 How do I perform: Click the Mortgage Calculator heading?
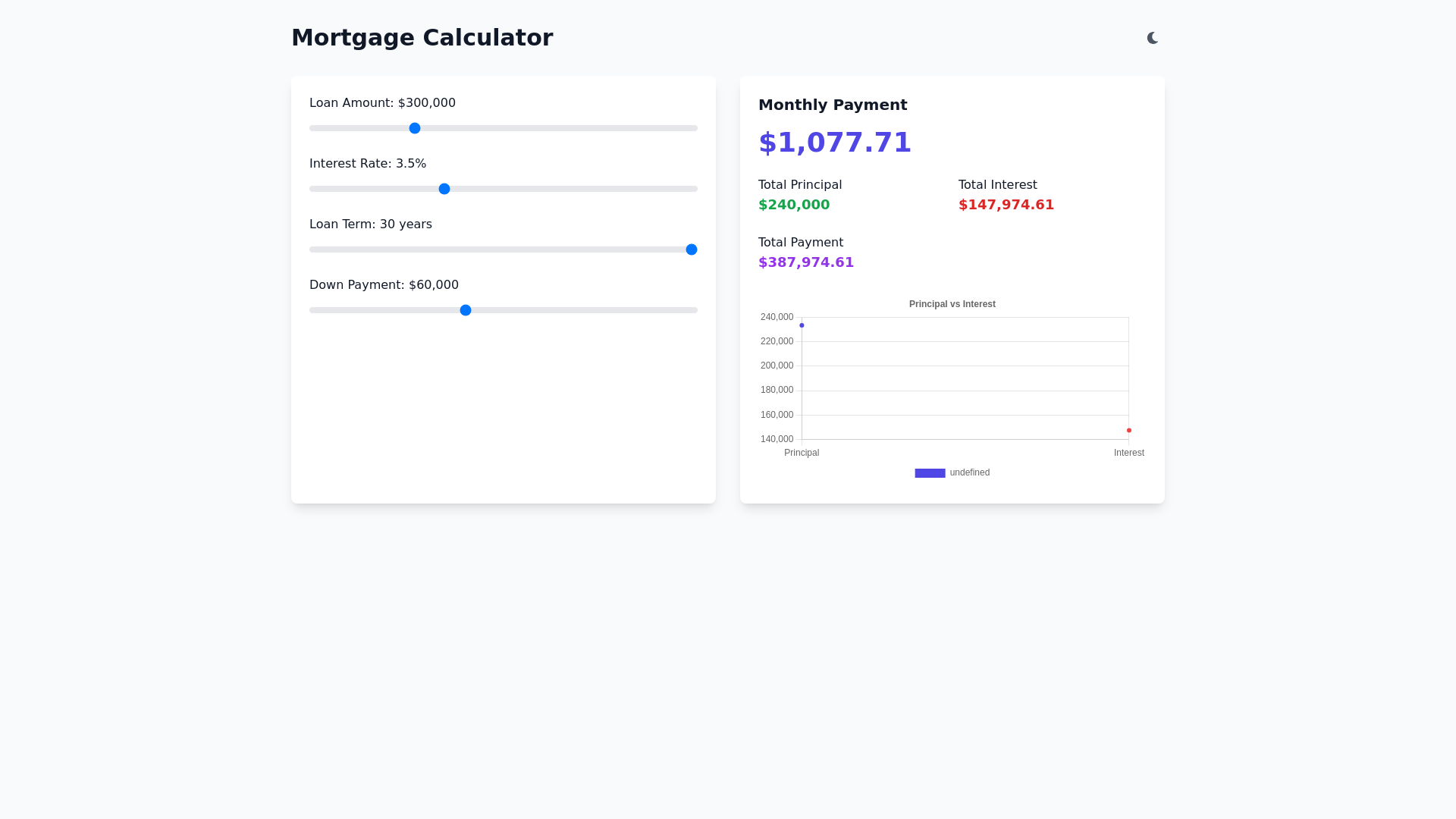pyautogui.click(x=422, y=38)
